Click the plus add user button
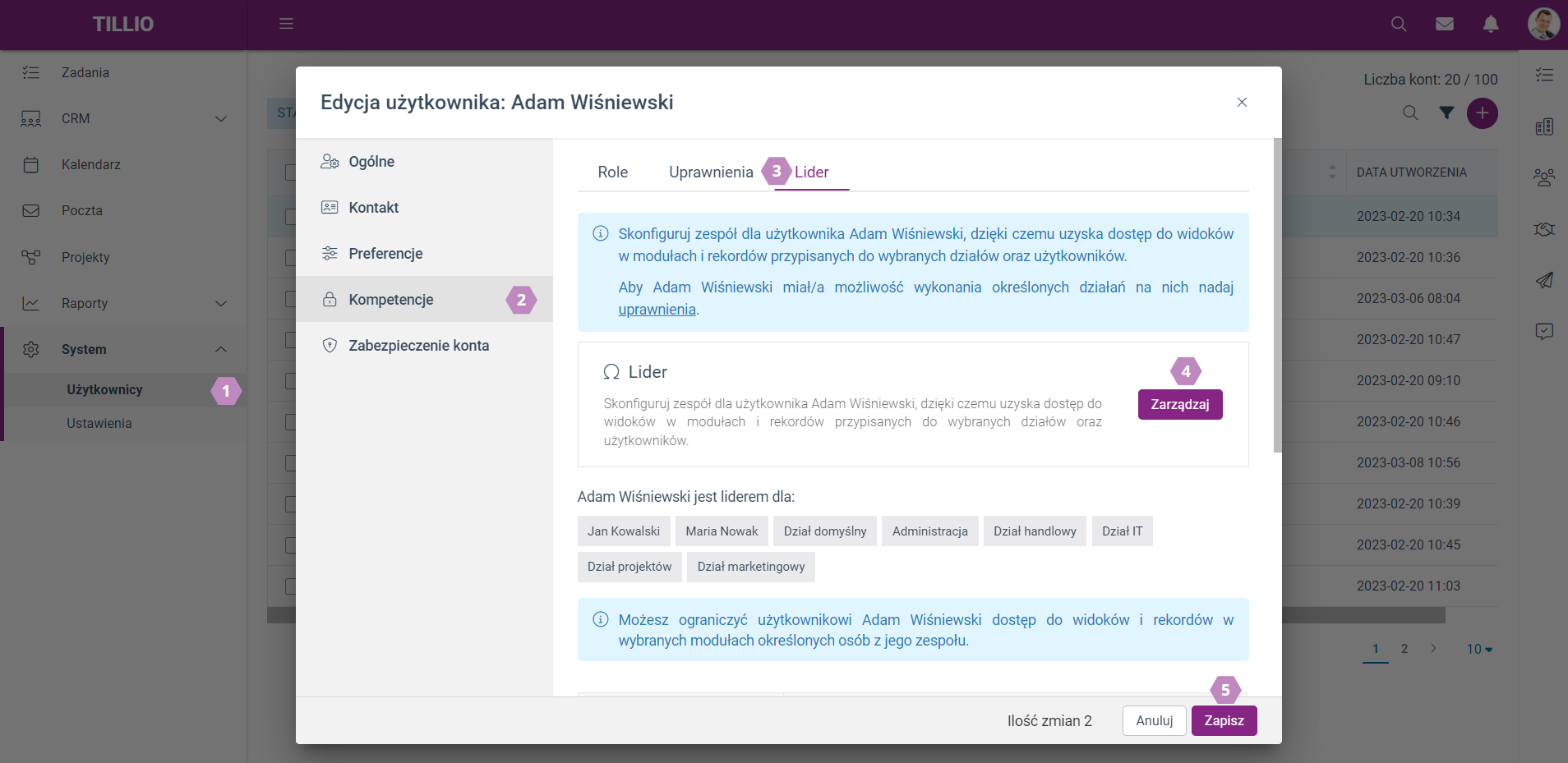This screenshot has width=1568, height=763. (x=1483, y=113)
